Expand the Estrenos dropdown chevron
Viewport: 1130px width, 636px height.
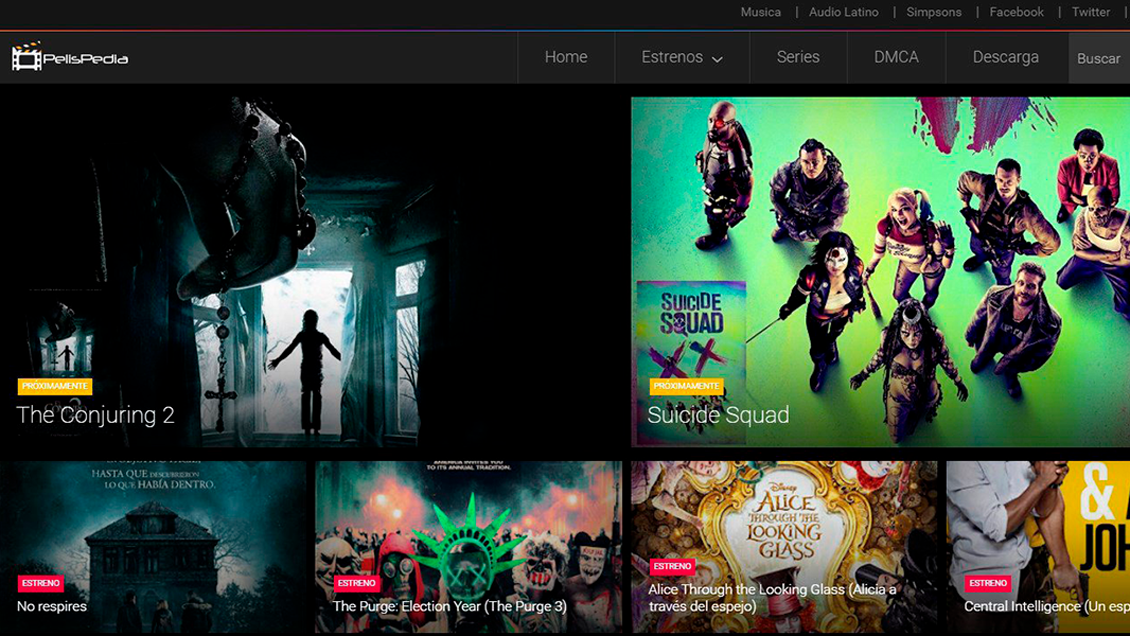717,59
